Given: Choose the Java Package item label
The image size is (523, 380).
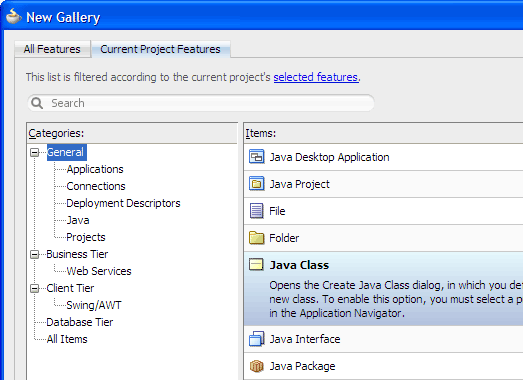Looking at the screenshot, I should (x=303, y=366).
